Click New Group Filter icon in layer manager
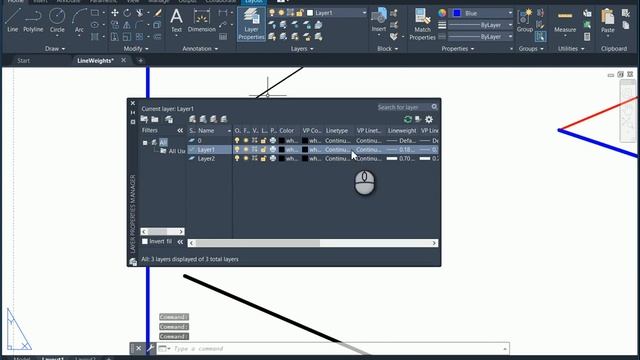640x360 pixels. coord(155,119)
